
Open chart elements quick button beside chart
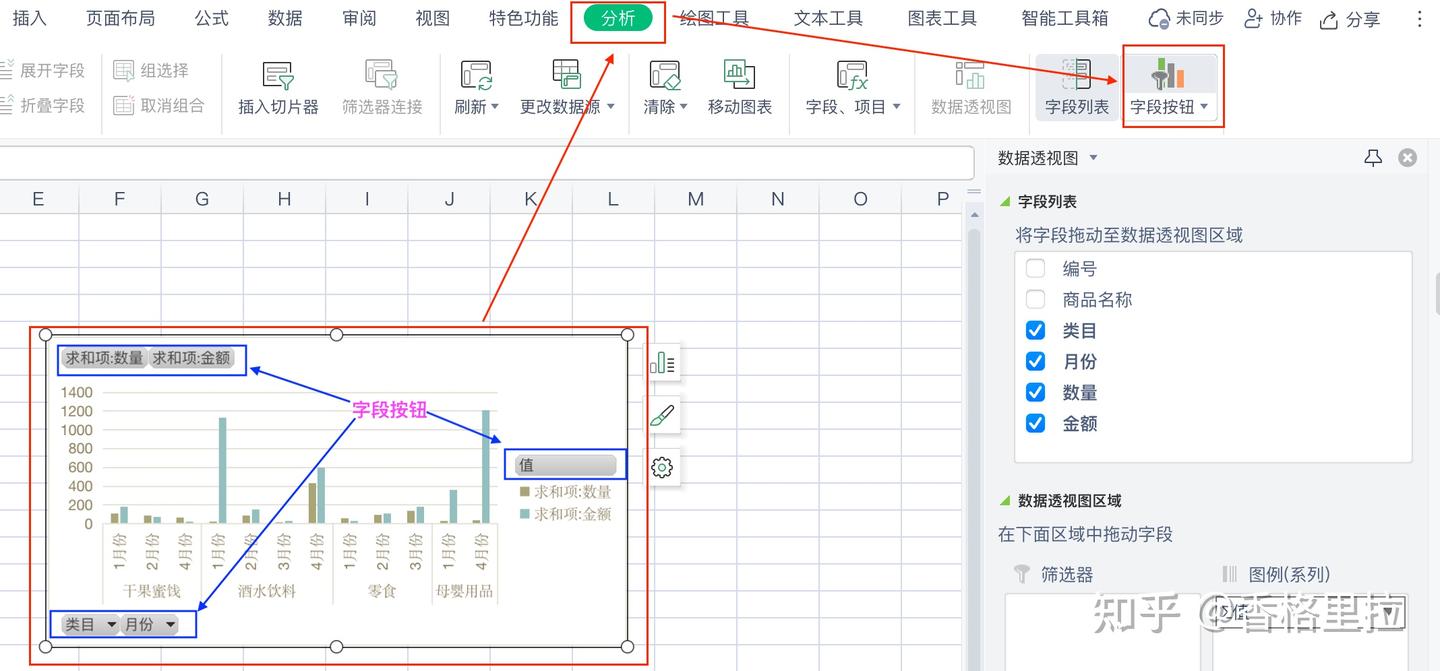pyautogui.click(x=663, y=363)
